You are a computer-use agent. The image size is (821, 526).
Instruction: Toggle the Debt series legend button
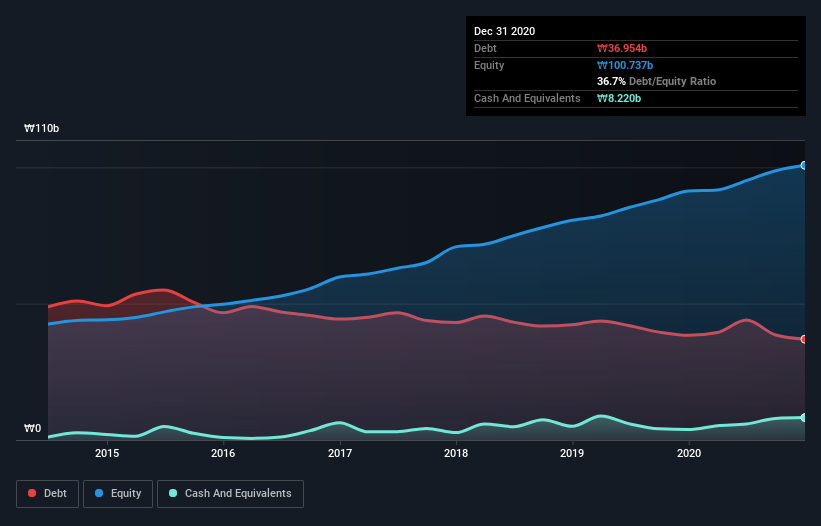click(x=48, y=494)
